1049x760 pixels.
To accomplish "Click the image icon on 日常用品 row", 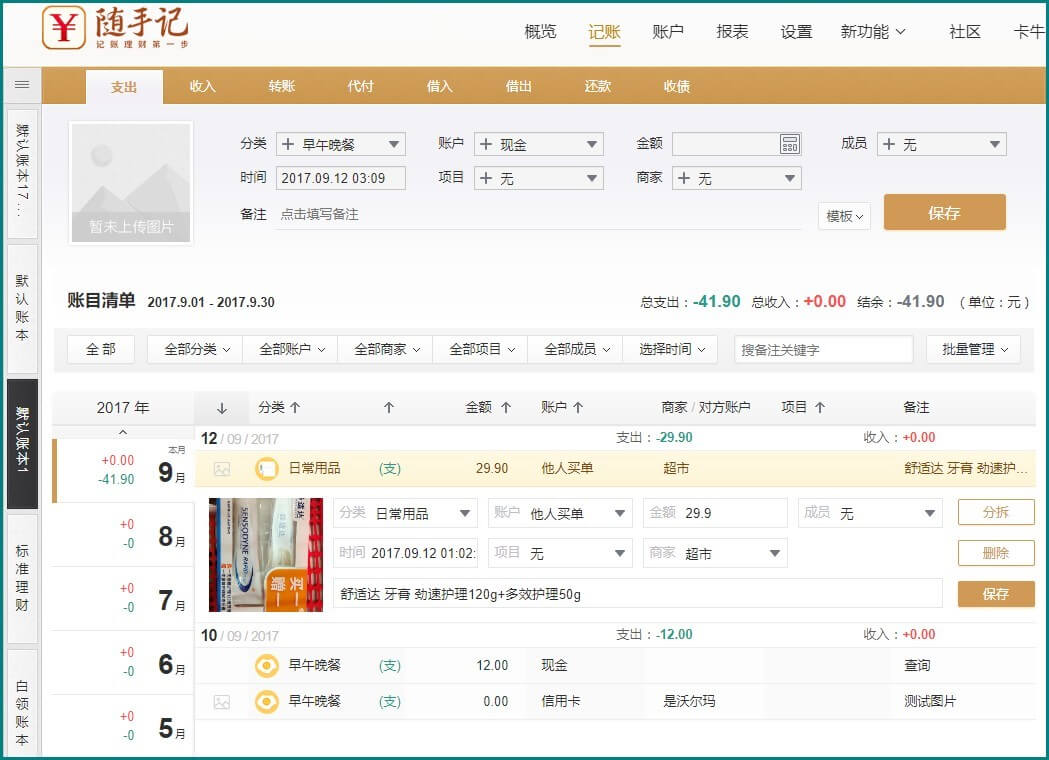I will click(222, 469).
